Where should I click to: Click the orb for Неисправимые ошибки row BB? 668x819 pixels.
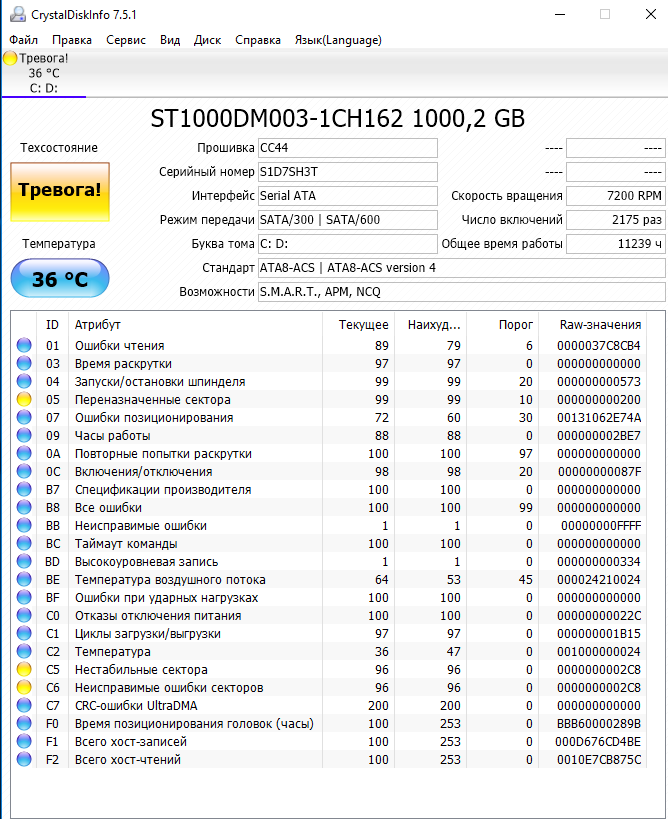pos(24,525)
